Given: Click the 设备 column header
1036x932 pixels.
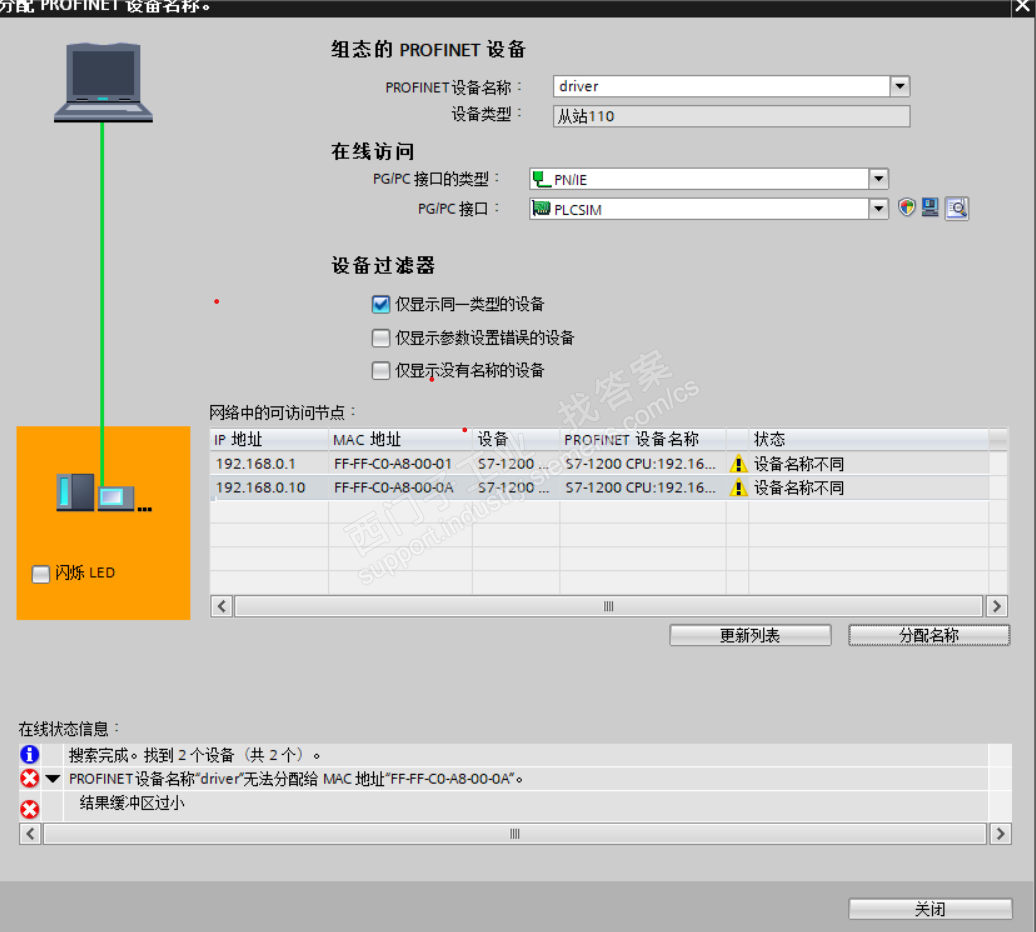Looking at the screenshot, I should (516, 439).
